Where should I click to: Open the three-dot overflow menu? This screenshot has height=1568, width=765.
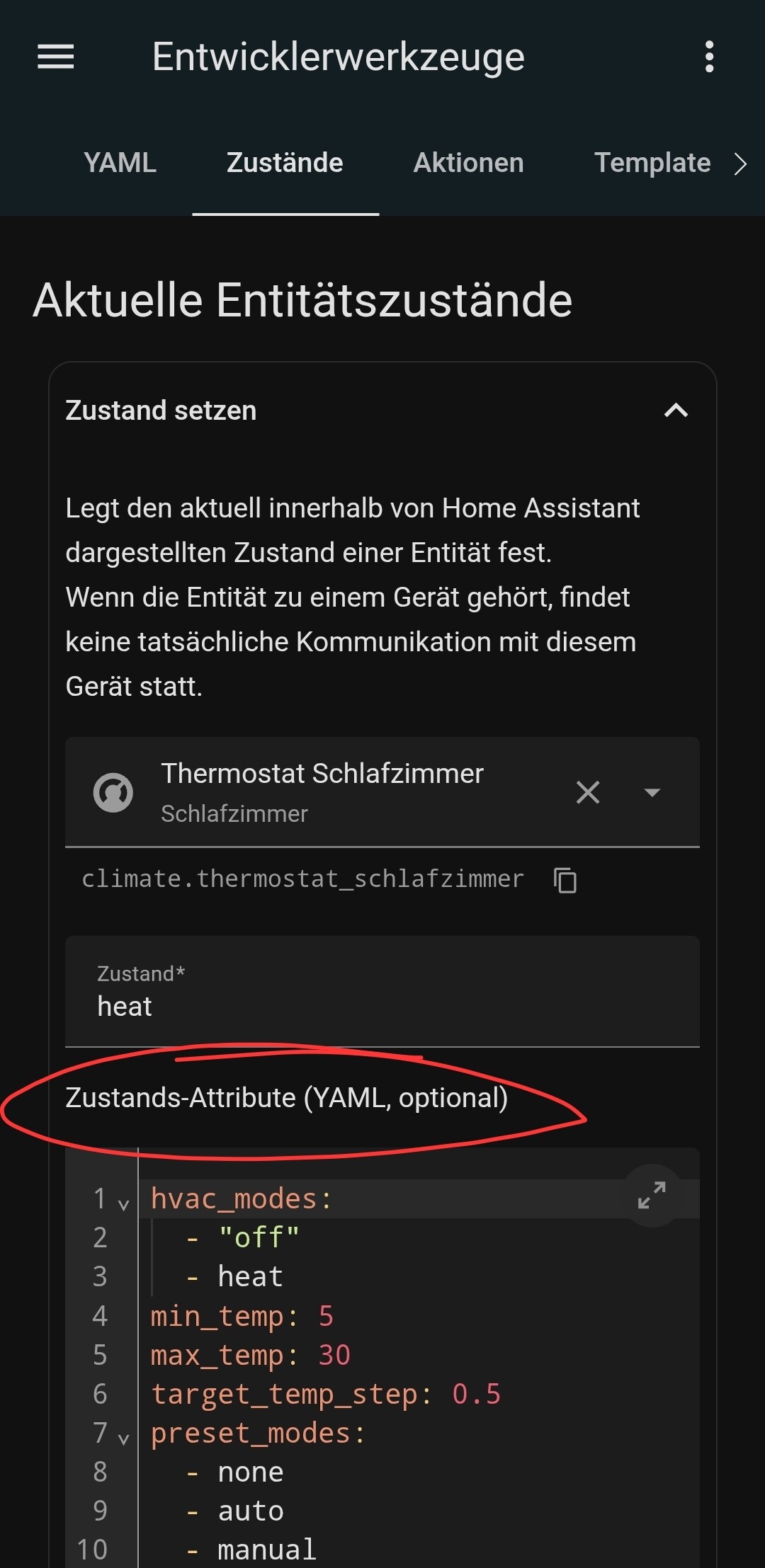click(709, 57)
